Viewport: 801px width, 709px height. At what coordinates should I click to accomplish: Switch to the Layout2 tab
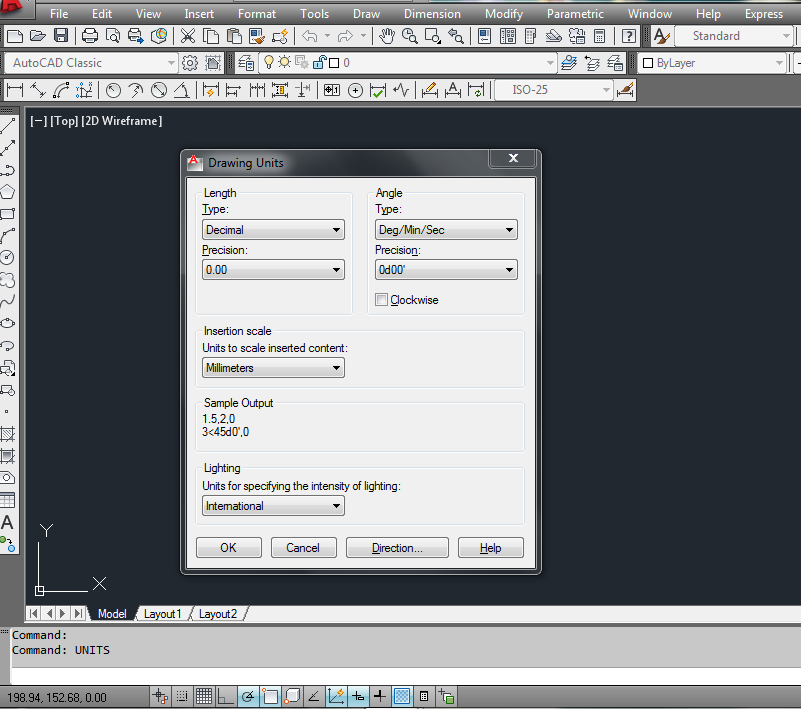pyautogui.click(x=218, y=613)
